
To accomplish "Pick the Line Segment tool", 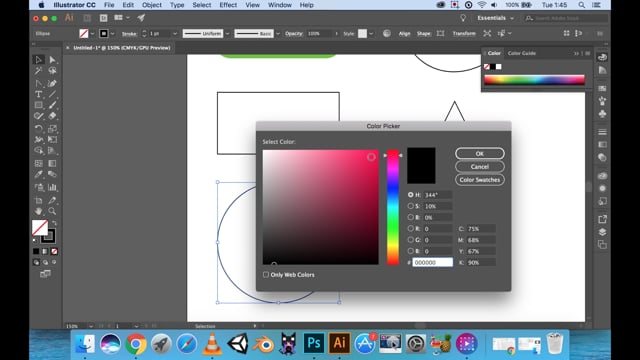I will [52, 94].
